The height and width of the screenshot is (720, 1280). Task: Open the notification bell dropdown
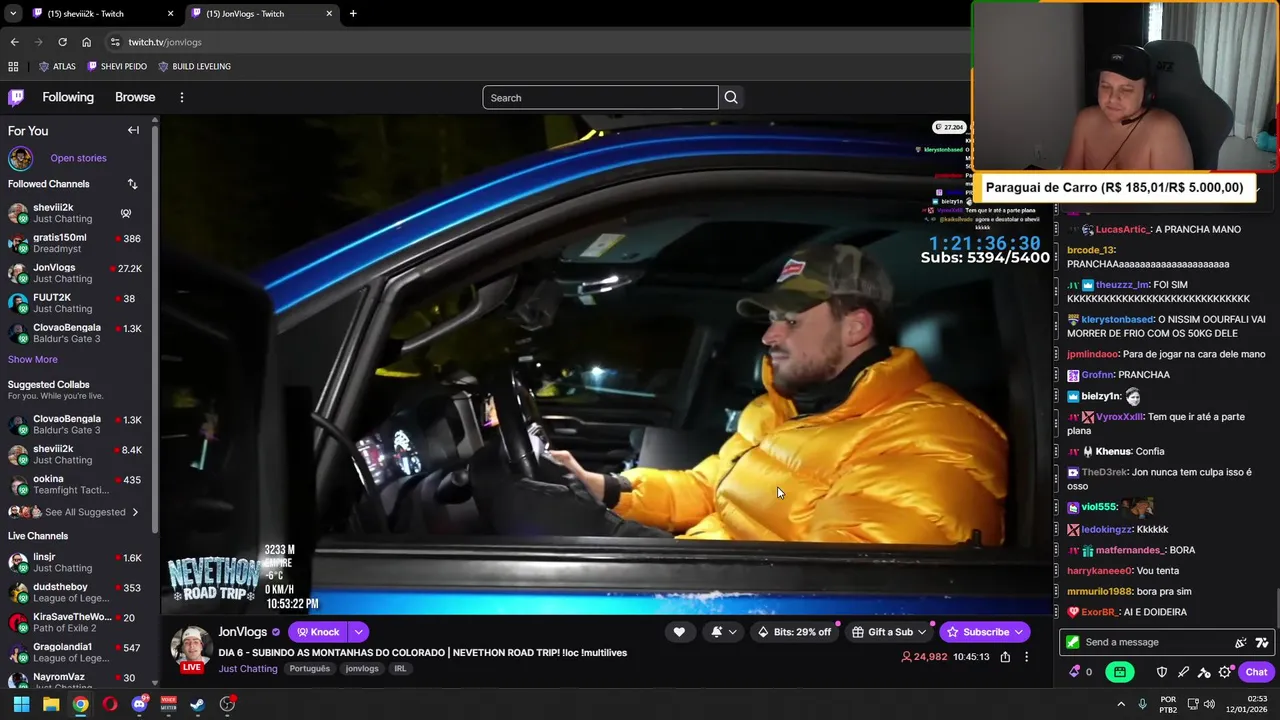click(x=724, y=632)
